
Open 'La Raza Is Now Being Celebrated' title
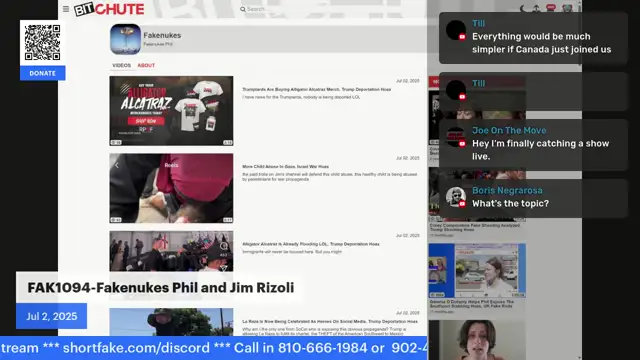tap(330, 322)
